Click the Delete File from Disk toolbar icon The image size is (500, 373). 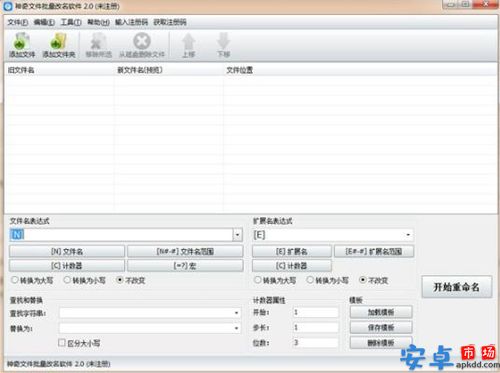pyautogui.click(x=142, y=41)
